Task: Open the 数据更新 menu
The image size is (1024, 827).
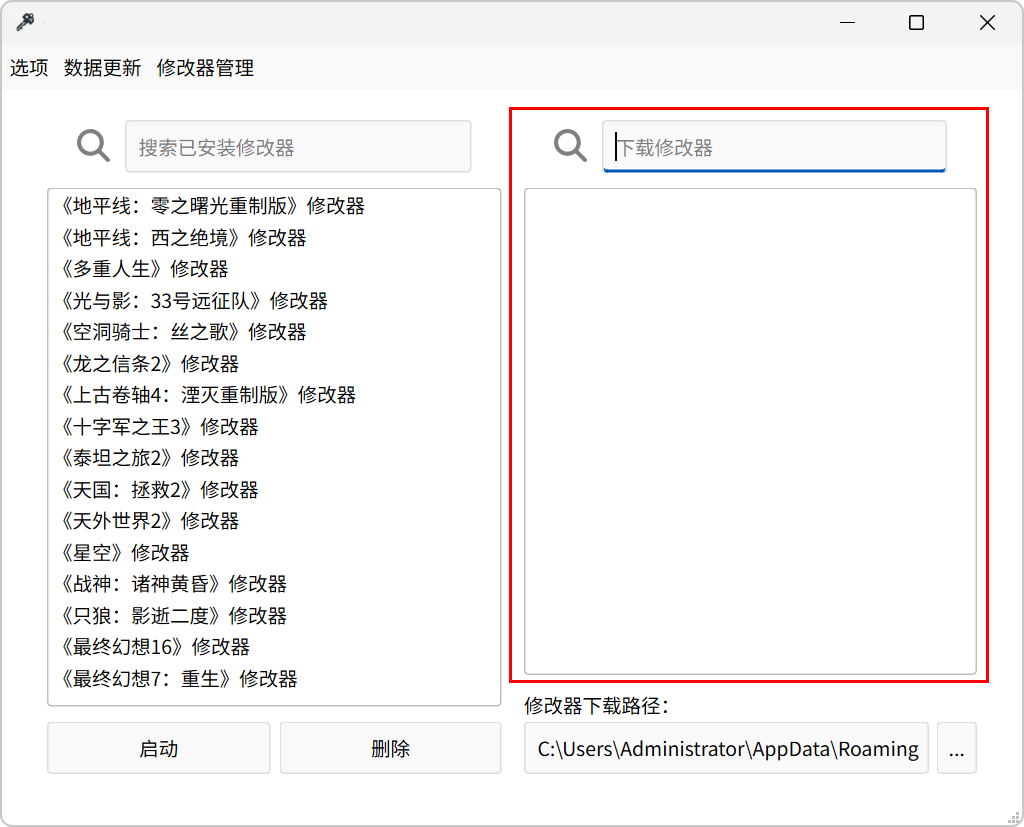Action: (103, 68)
